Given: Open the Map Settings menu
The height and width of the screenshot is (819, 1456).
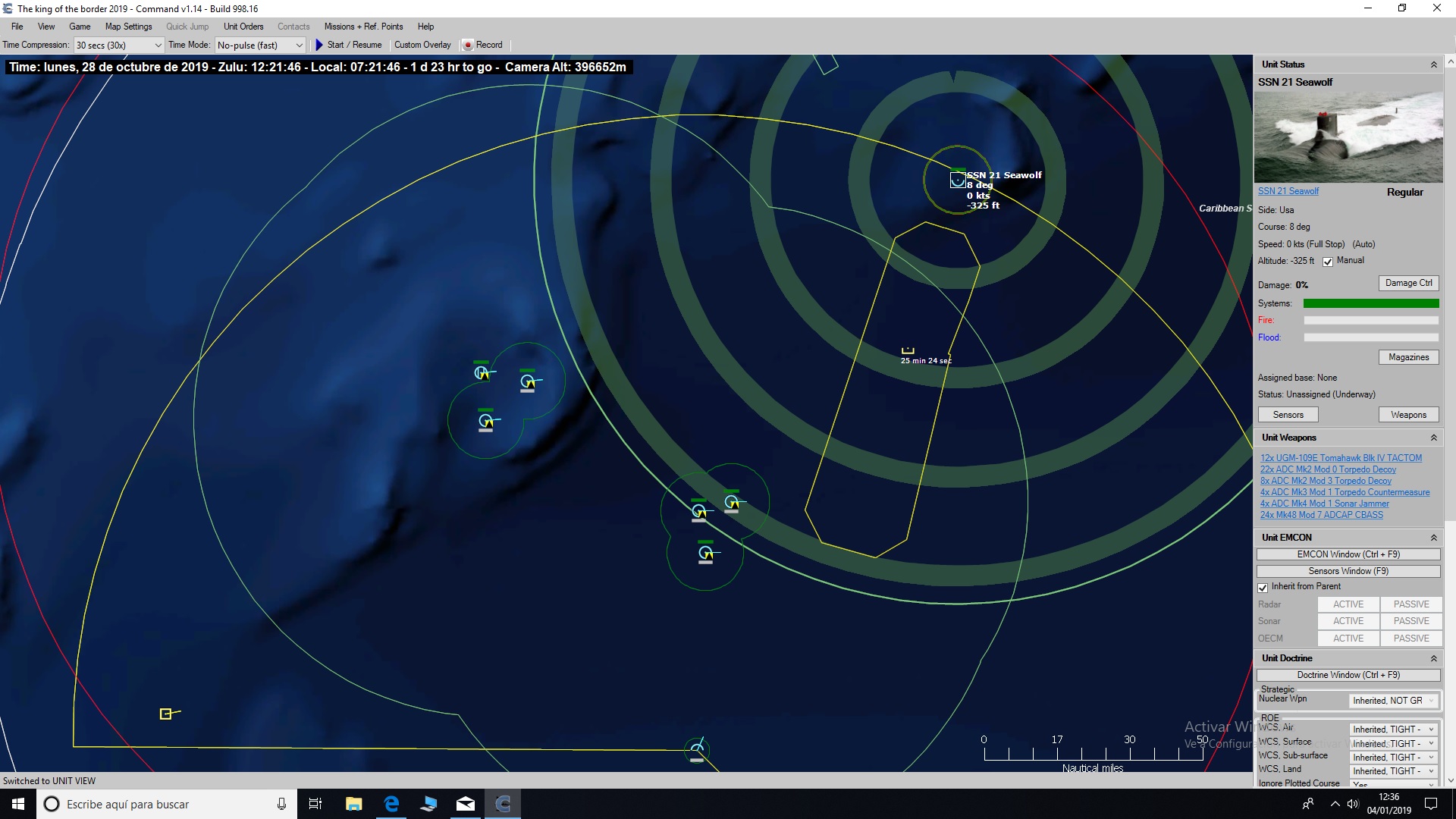Looking at the screenshot, I should tap(127, 27).
